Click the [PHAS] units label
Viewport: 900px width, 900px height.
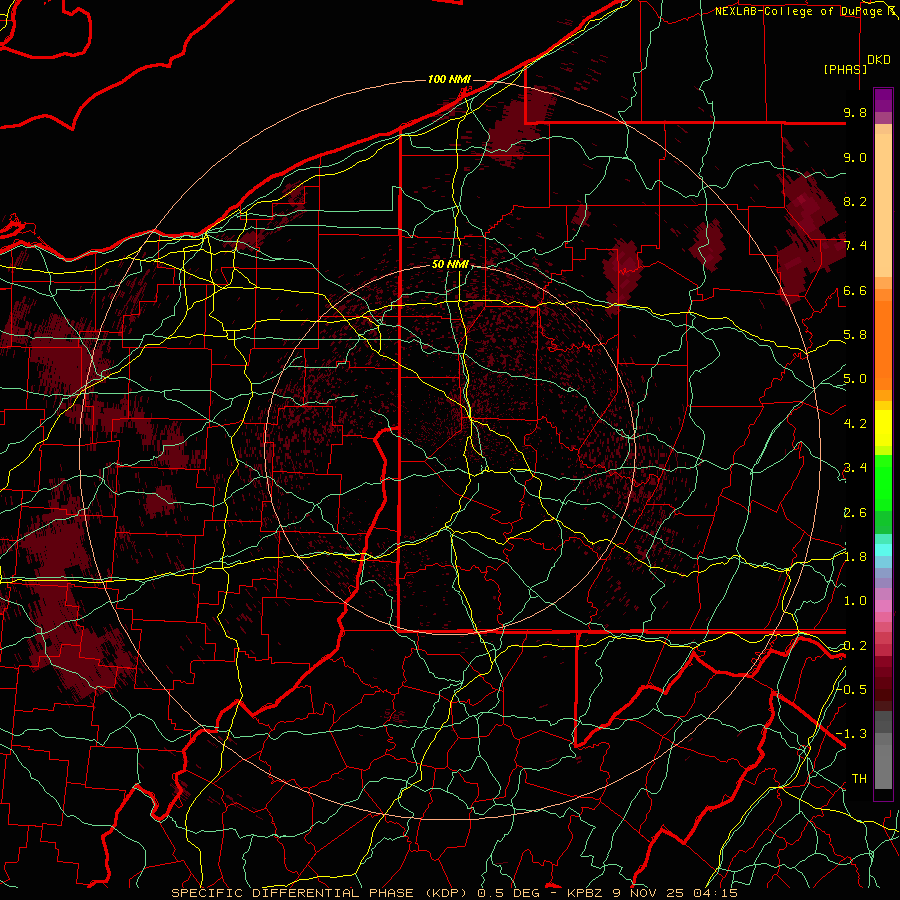845,69
